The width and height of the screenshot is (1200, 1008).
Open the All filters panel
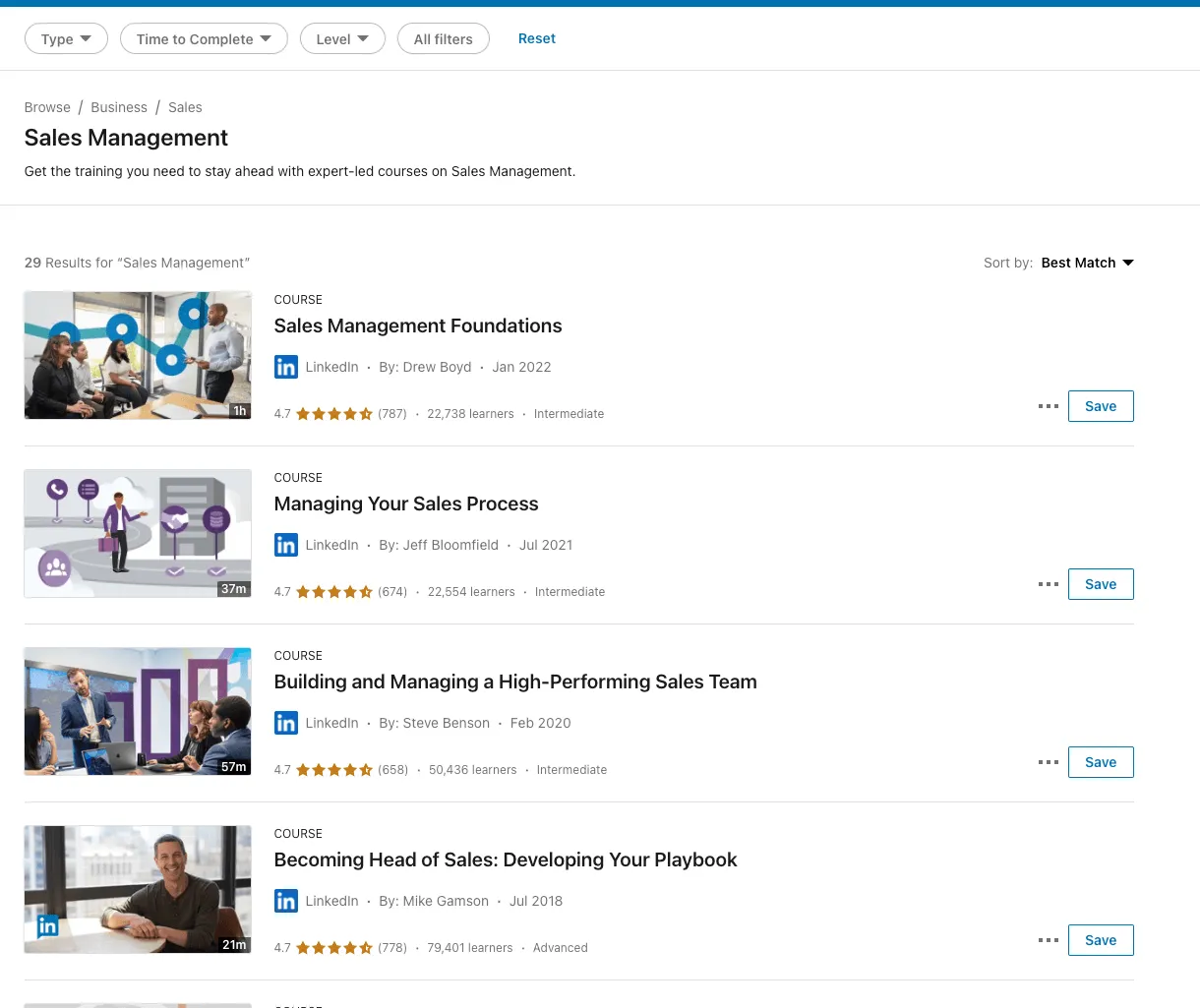tap(443, 38)
